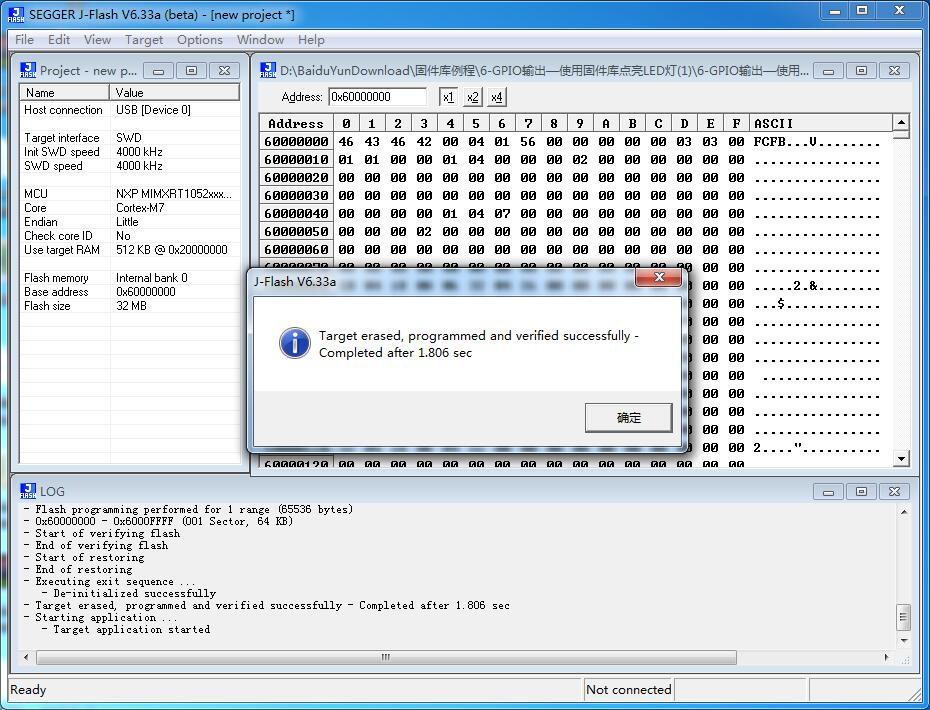This screenshot has width=930, height=710.
Task: Open the Window menu
Action: 259,40
